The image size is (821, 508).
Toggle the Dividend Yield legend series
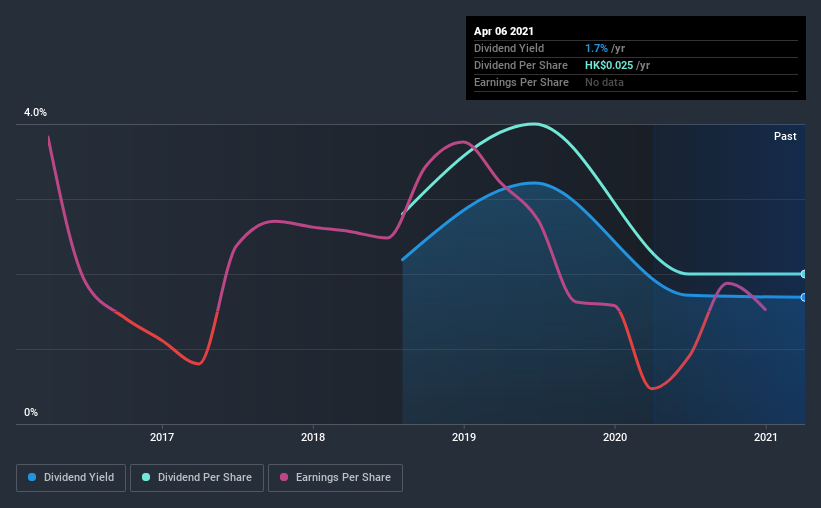(71, 478)
